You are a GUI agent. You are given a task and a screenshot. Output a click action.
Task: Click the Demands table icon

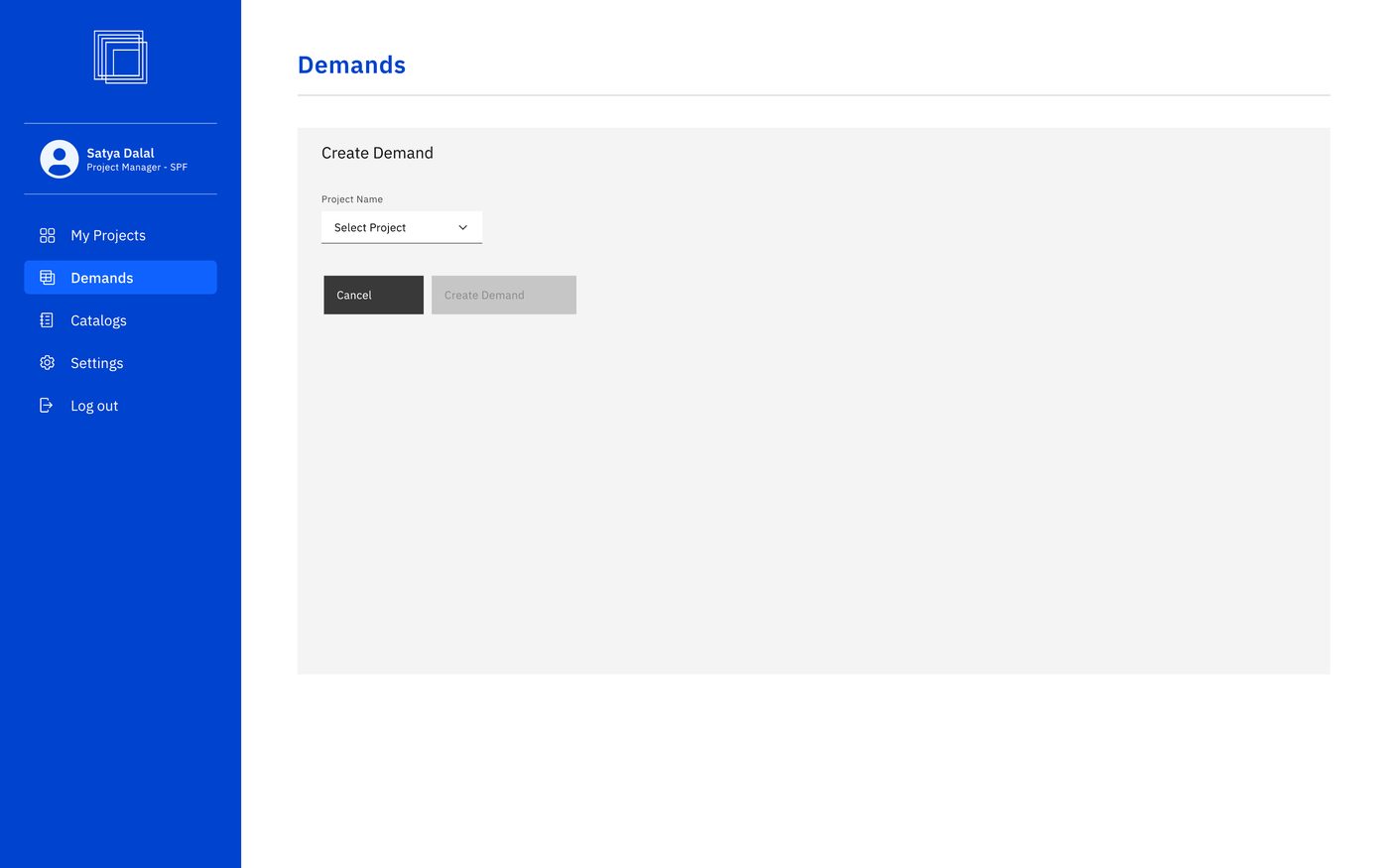(47, 278)
